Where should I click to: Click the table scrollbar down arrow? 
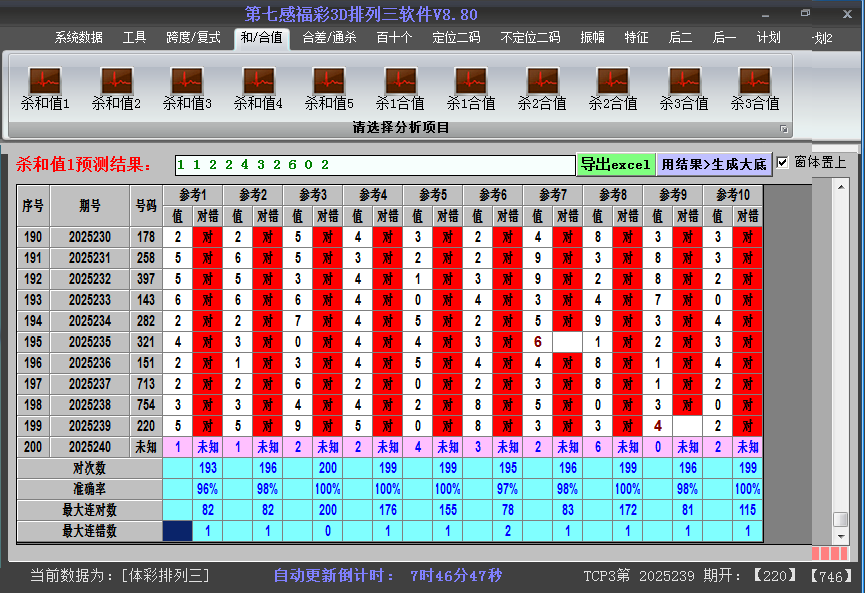[x=840, y=535]
